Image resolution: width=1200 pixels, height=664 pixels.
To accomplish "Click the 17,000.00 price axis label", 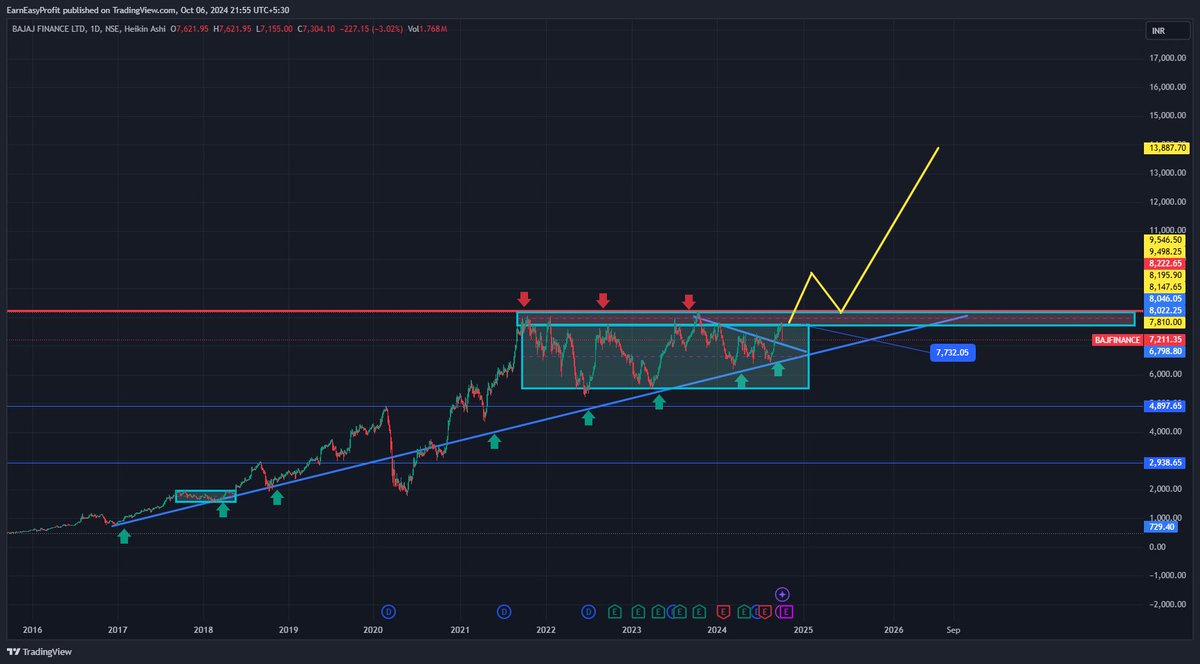I will point(1167,58).
